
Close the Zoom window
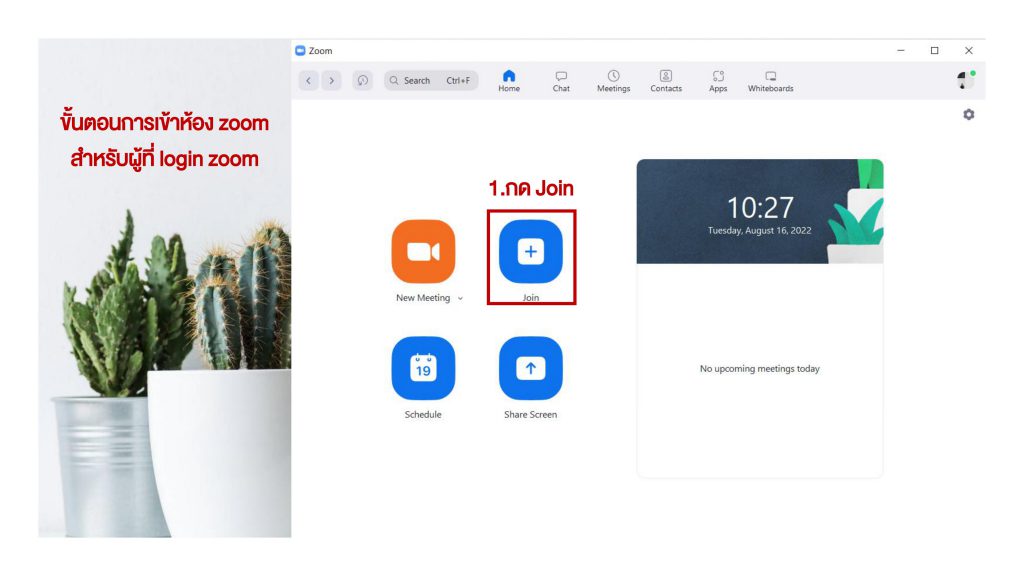pyautogui.click(x=968, y=50)
